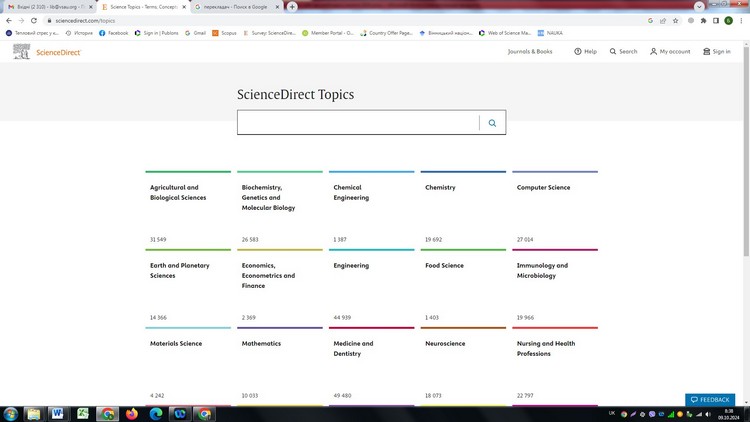Open the Gmail bookmark
750x422 pixels.
coord(195,33)
